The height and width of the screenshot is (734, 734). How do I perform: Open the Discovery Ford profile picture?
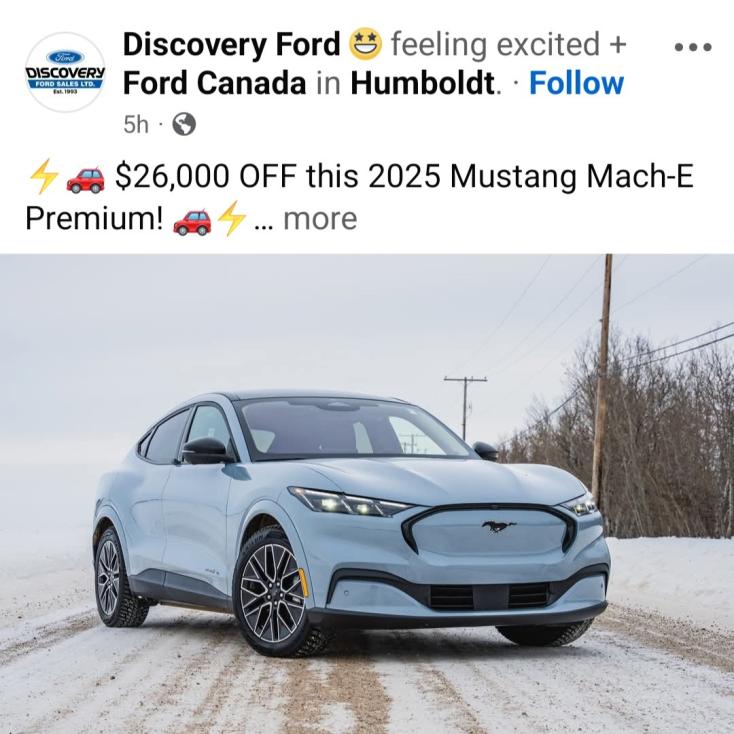(x=65, y=72)
